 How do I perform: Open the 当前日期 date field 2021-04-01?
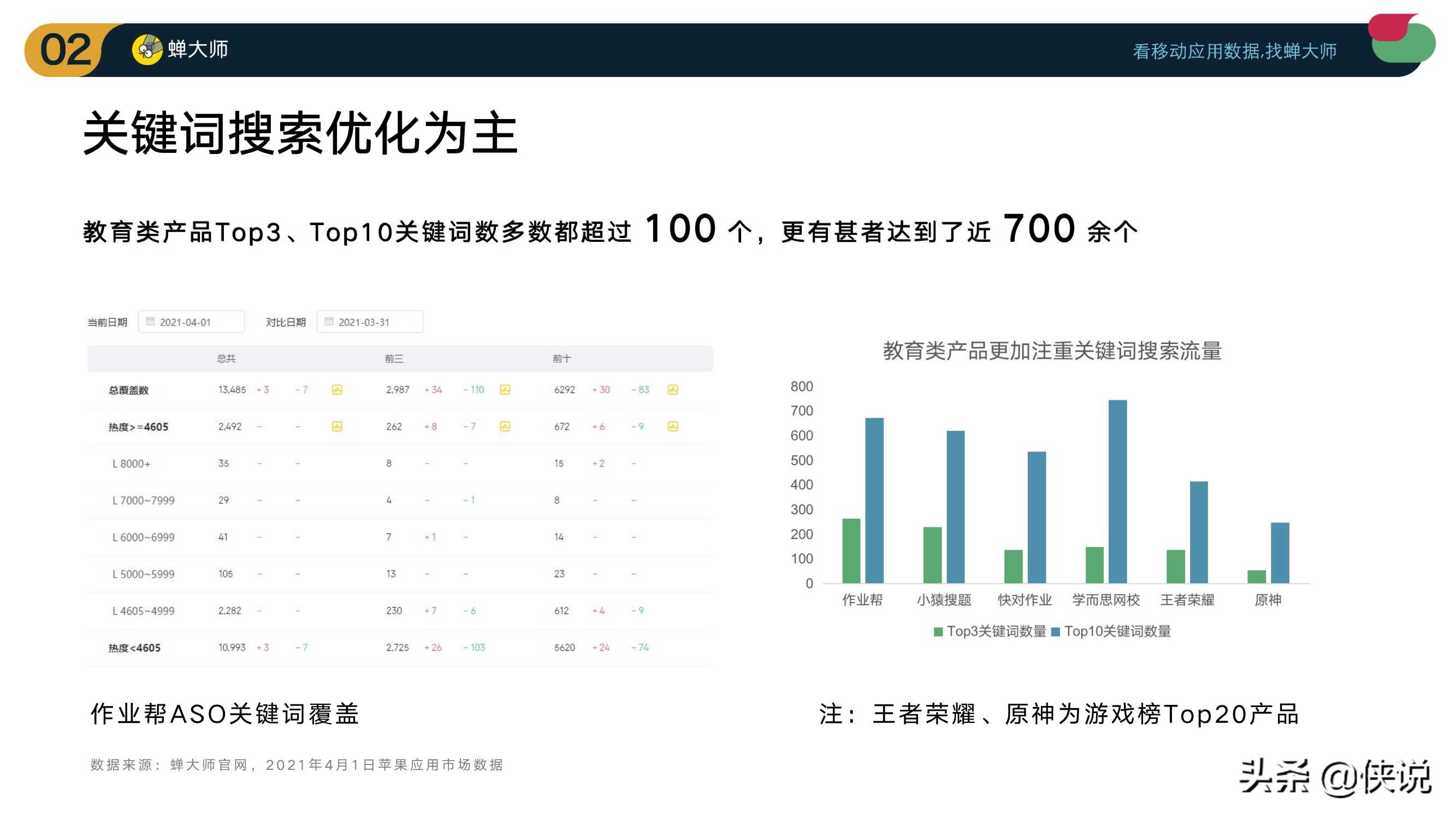(x=191, y=322)
